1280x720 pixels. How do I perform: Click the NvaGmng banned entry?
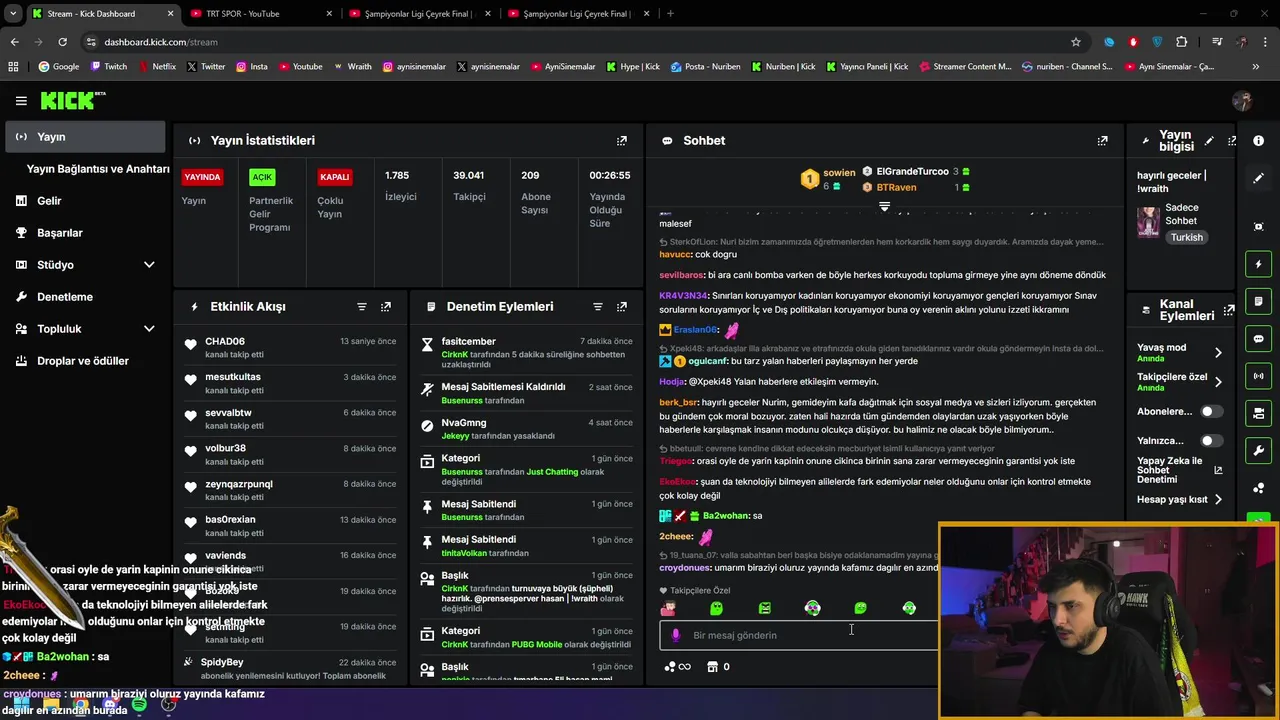[527, 429]
